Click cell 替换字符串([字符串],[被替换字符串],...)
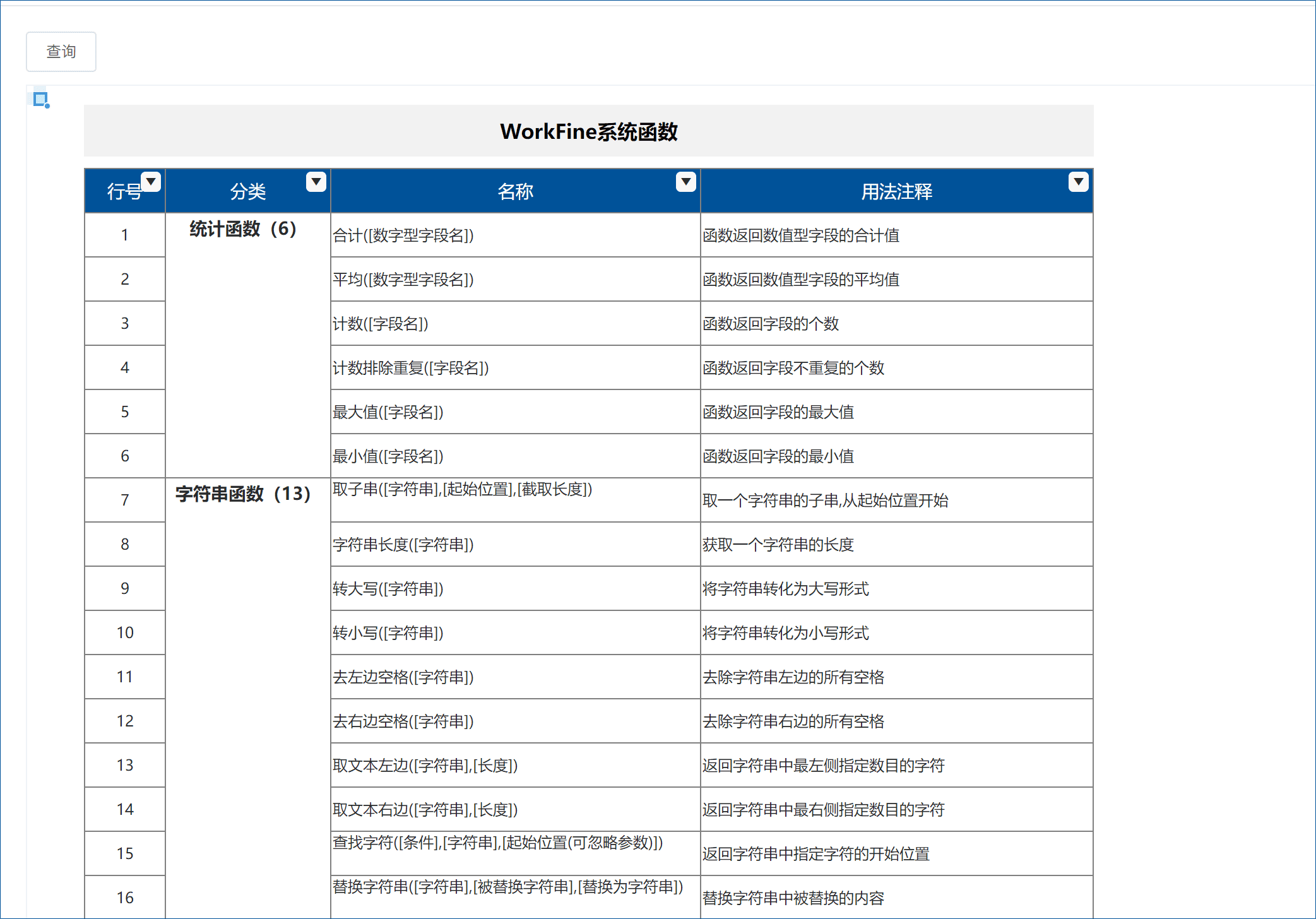Viewport: 1316px width, 919px height. coord(516,898)
